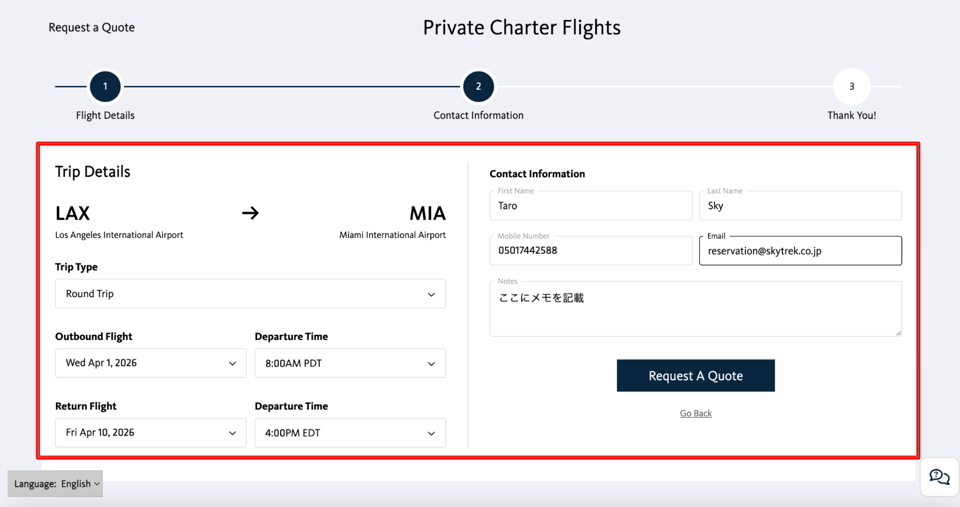Click the Mobile Number field
This screenshot has height=507, width=960.
click(x=590, y=250)
